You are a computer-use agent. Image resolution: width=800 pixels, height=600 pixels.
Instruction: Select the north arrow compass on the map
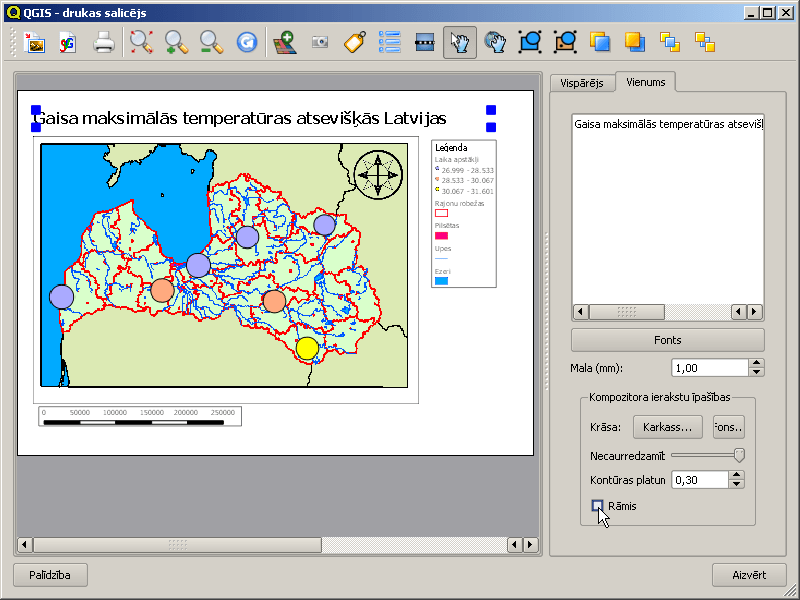click(x=378, y=174)
